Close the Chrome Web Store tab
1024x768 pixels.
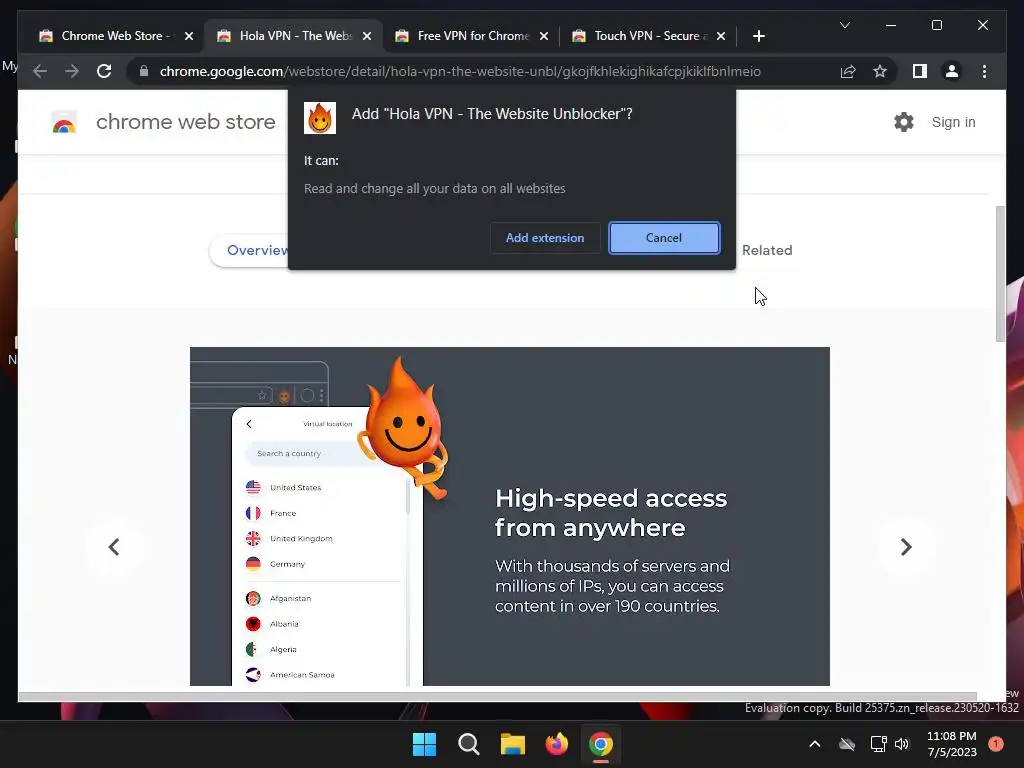[x=189, y=36]
